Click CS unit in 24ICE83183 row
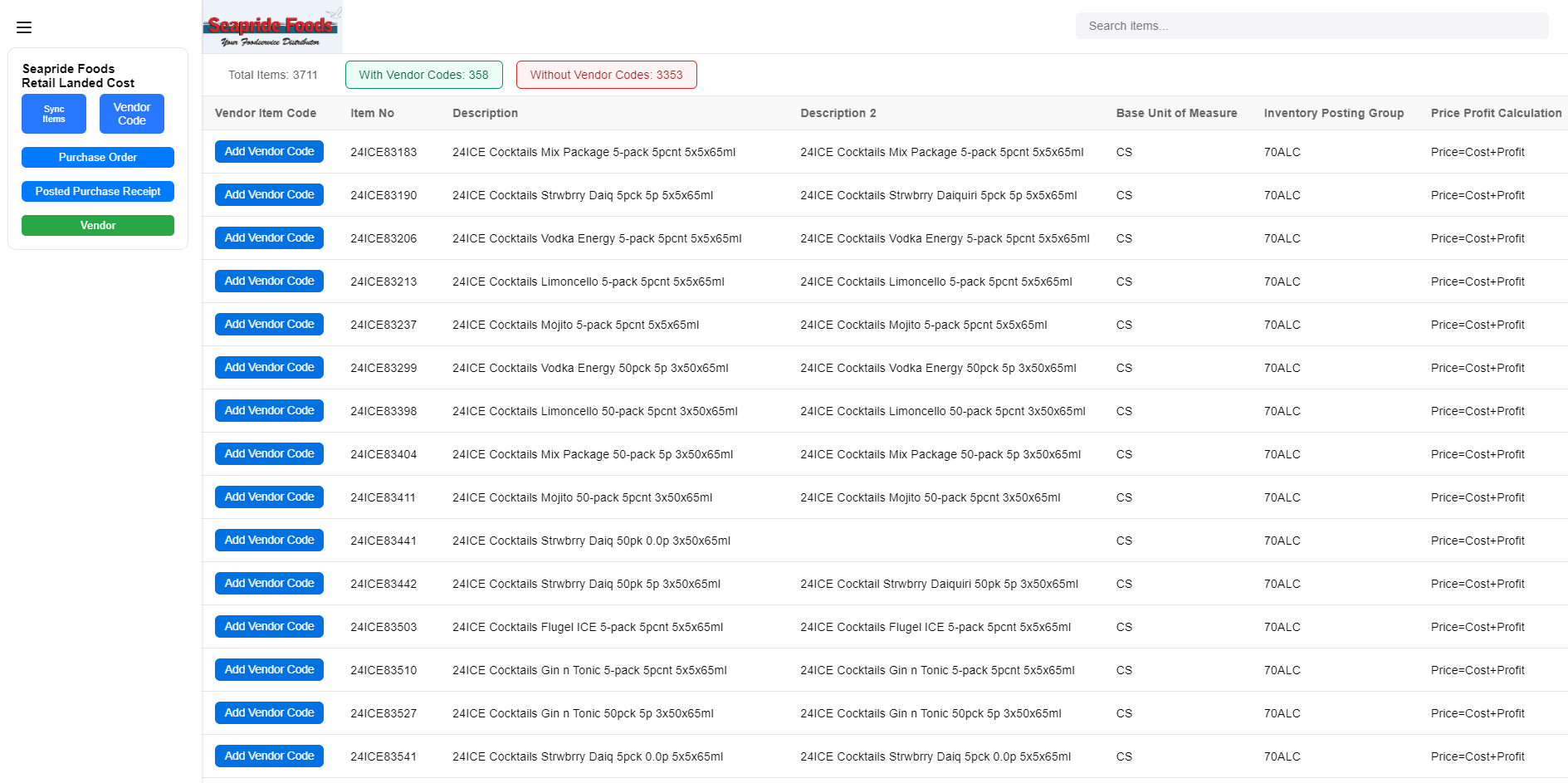Viewport: 1568px width, 783px height. pyautogui.click(x=1124, y=152)
